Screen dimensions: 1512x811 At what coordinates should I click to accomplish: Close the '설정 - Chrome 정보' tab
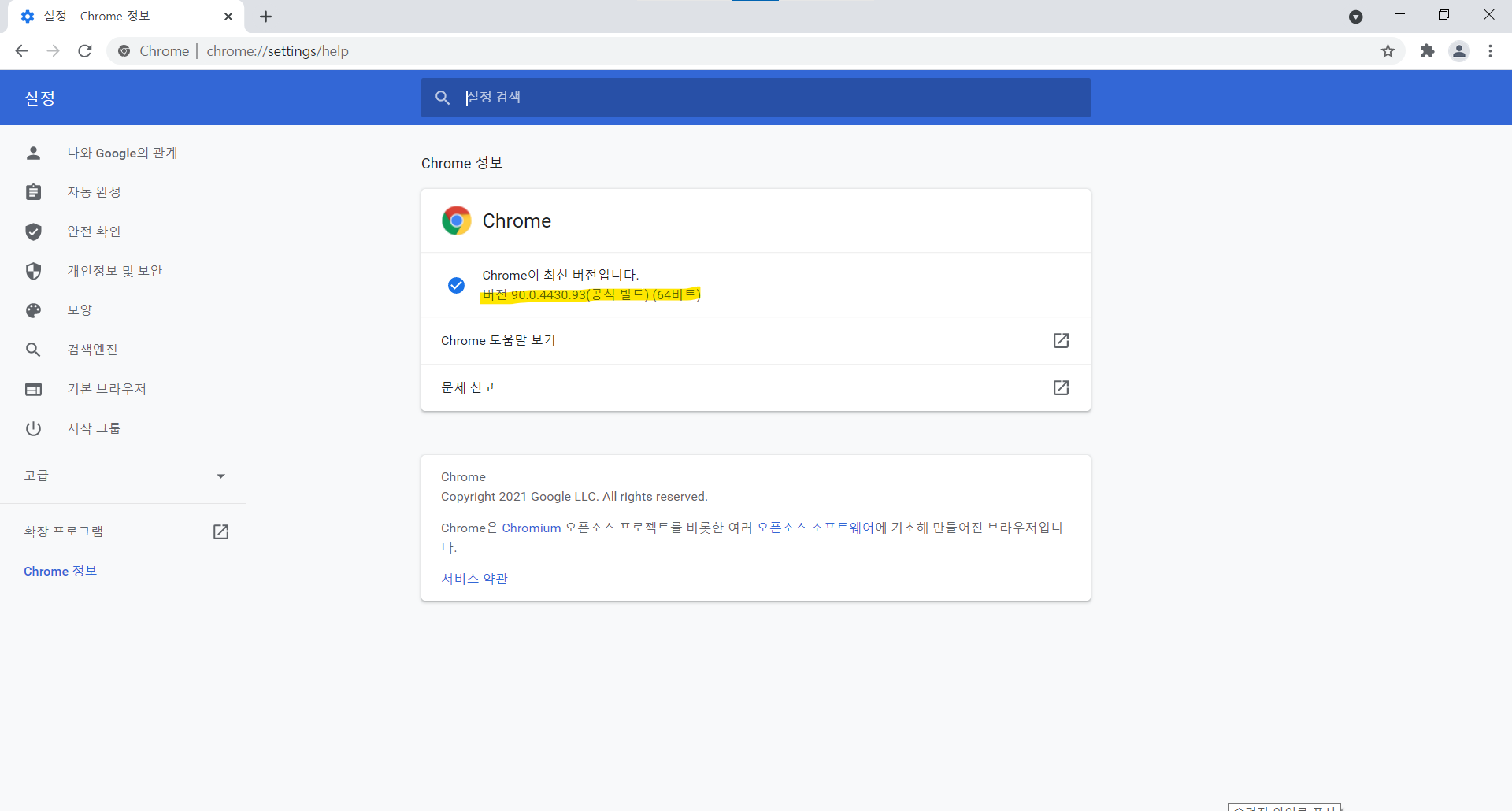pyautogui.click(x=228, y=17)
